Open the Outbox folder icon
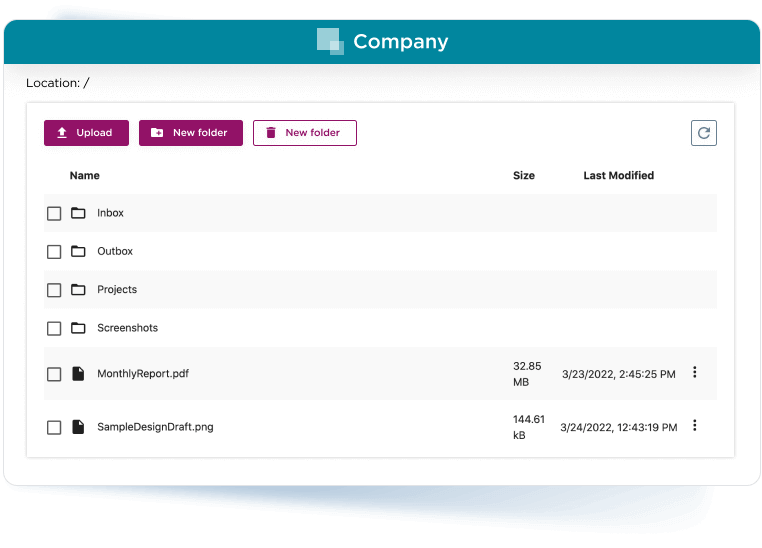The image size is (762, 548). 78,251
